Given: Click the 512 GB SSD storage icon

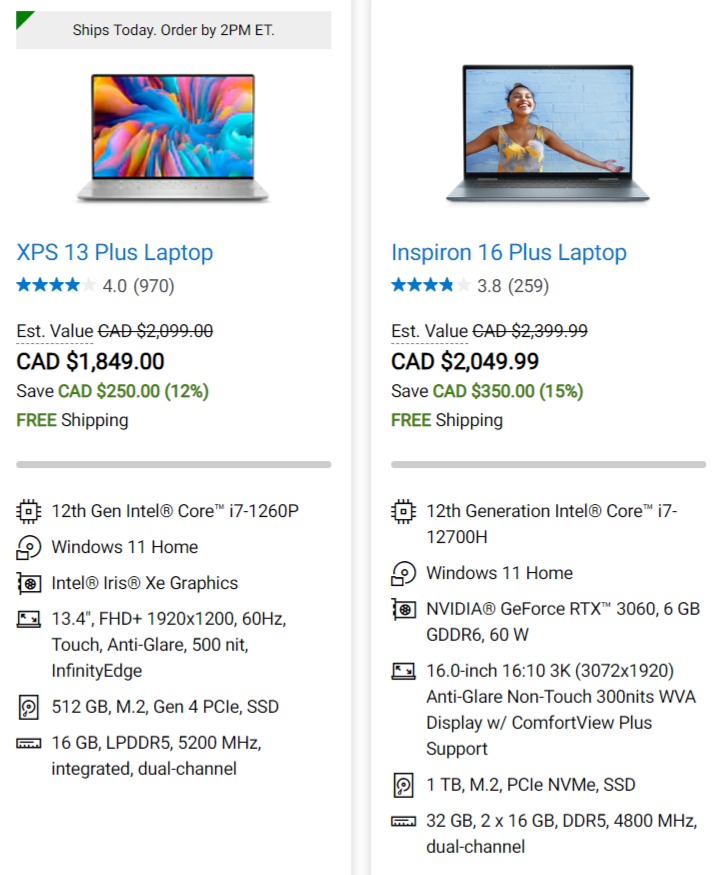Looking at the screenshot, I should click(28, 707).
